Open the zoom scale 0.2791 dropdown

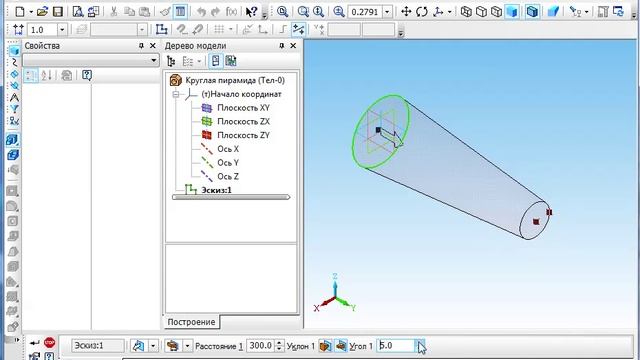[x=387, y=12]
